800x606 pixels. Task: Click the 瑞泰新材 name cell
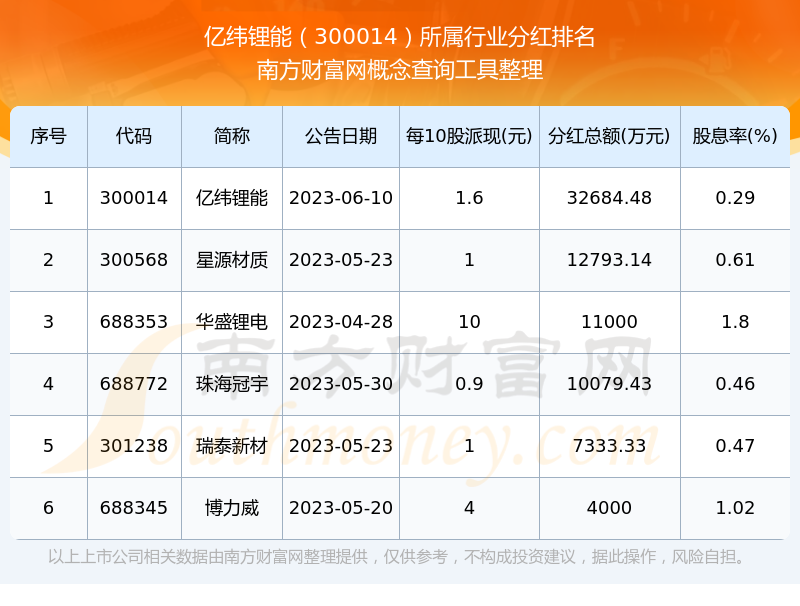pyautogui.click(x=232, y=446)
